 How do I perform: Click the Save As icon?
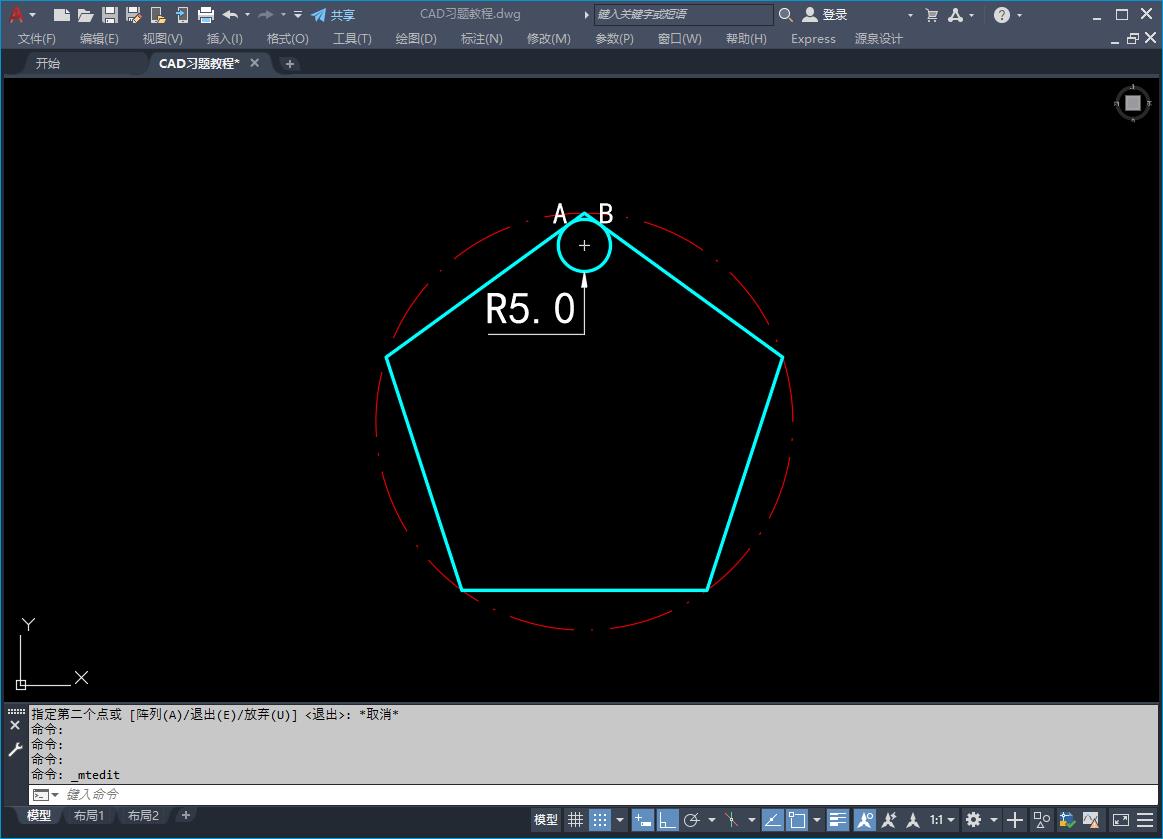[134, 14]
